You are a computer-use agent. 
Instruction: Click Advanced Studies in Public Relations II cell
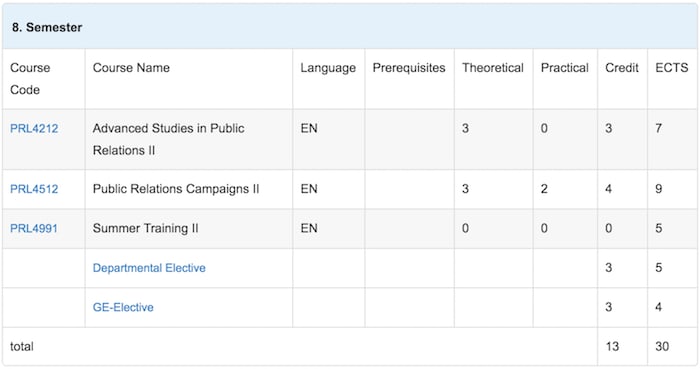169,139
